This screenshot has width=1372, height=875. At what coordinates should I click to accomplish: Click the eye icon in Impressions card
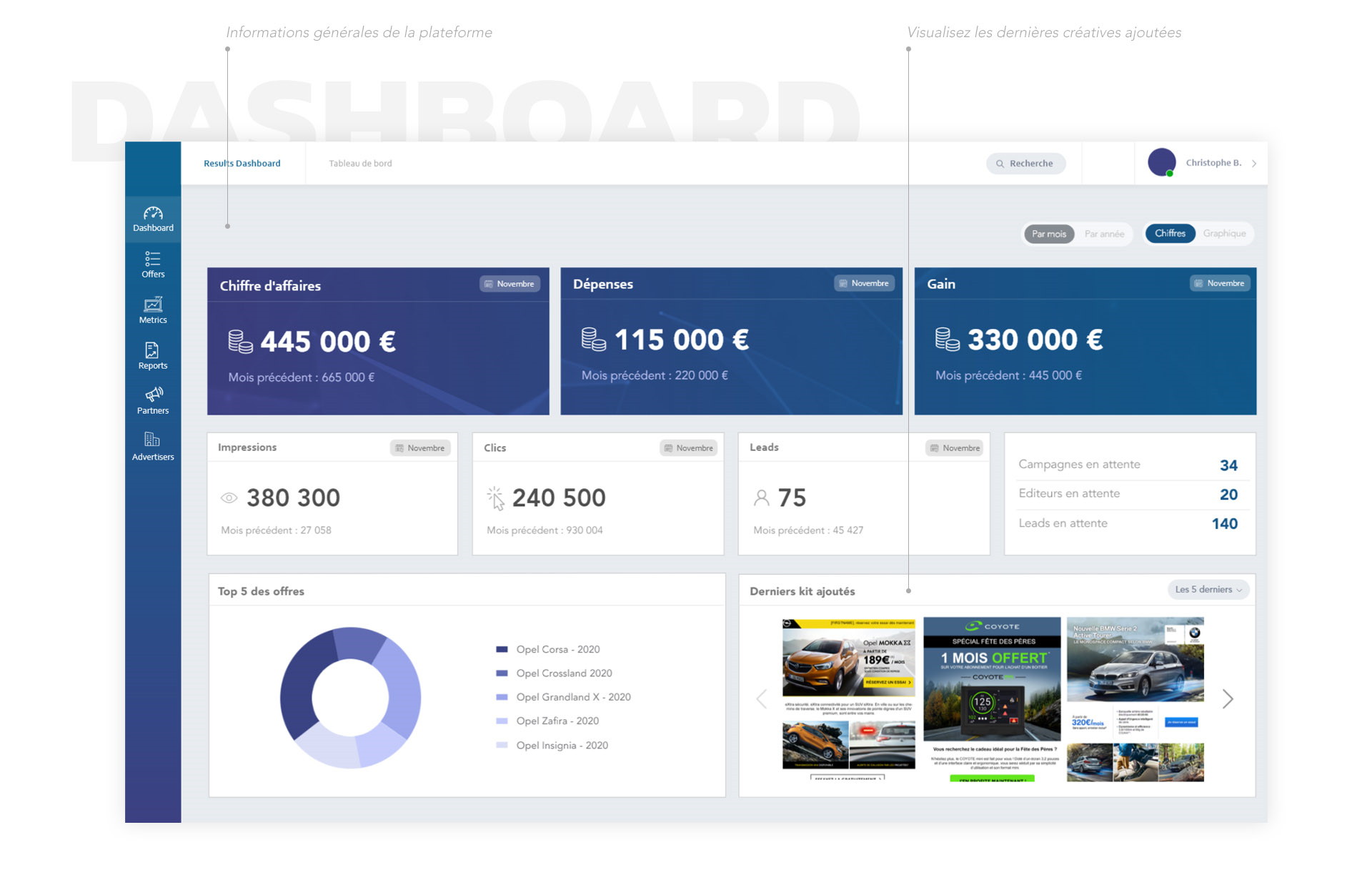click(x=229, y=498)
